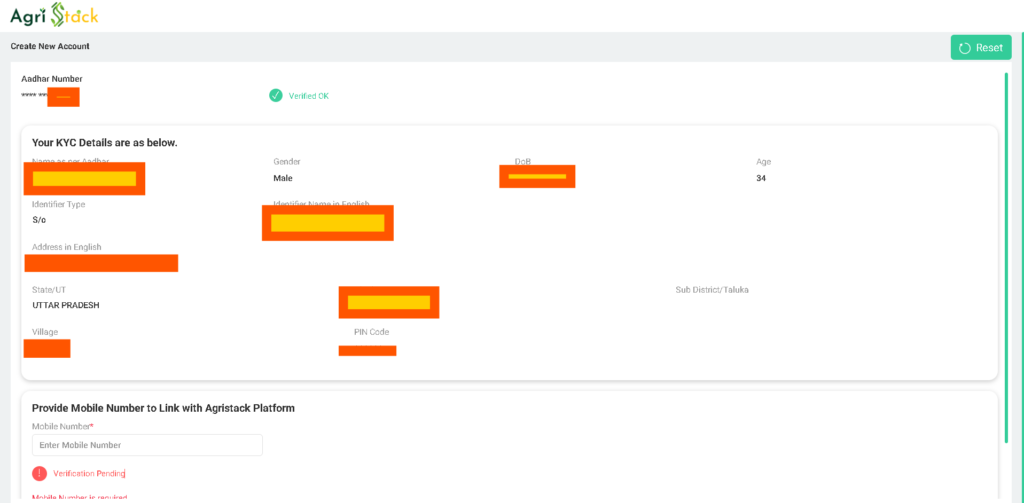Click the 'Gender' label
Screen dimensions: 1024x503
coord(287,161)
